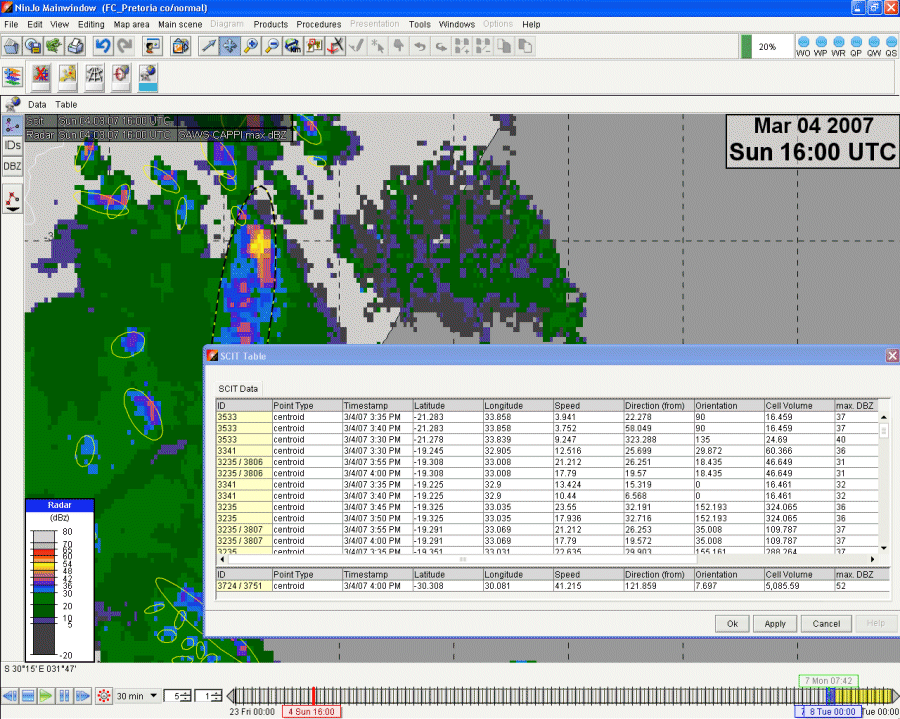Viewport: 900px width, 719px height.
Task: Open the Tools menu
Action: click(x=420, y=24)
